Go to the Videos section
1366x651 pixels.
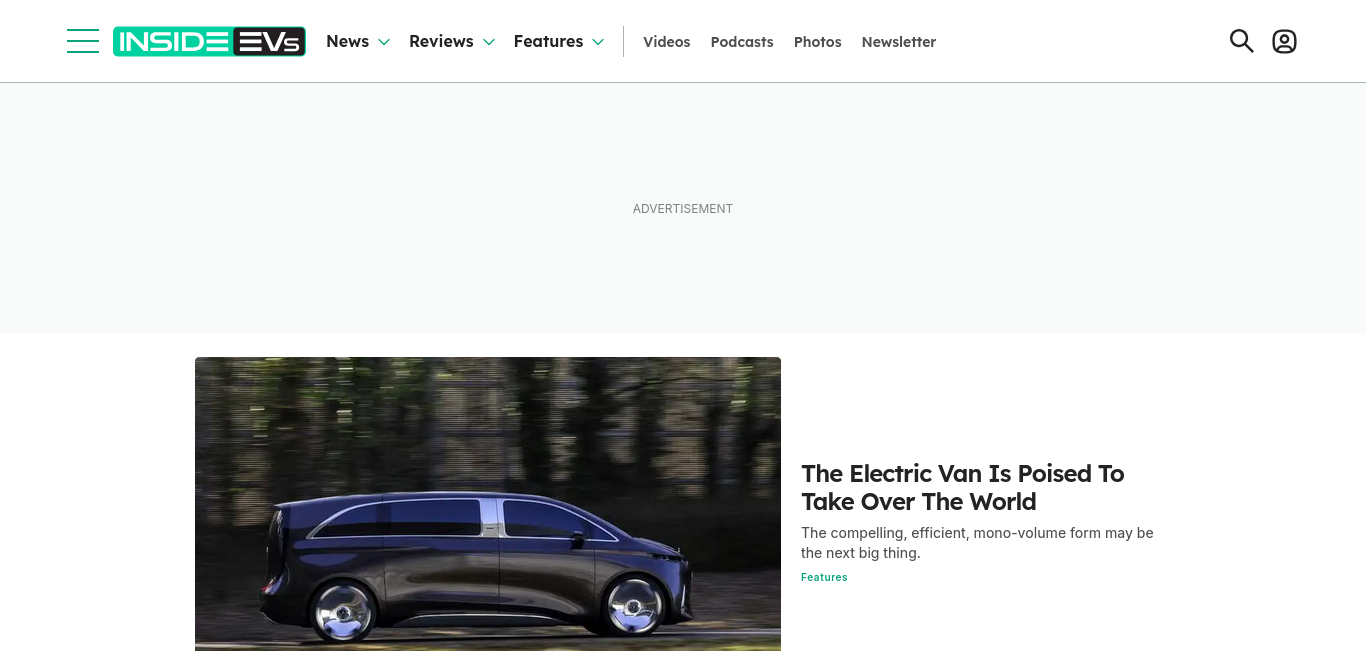point(667,42)
